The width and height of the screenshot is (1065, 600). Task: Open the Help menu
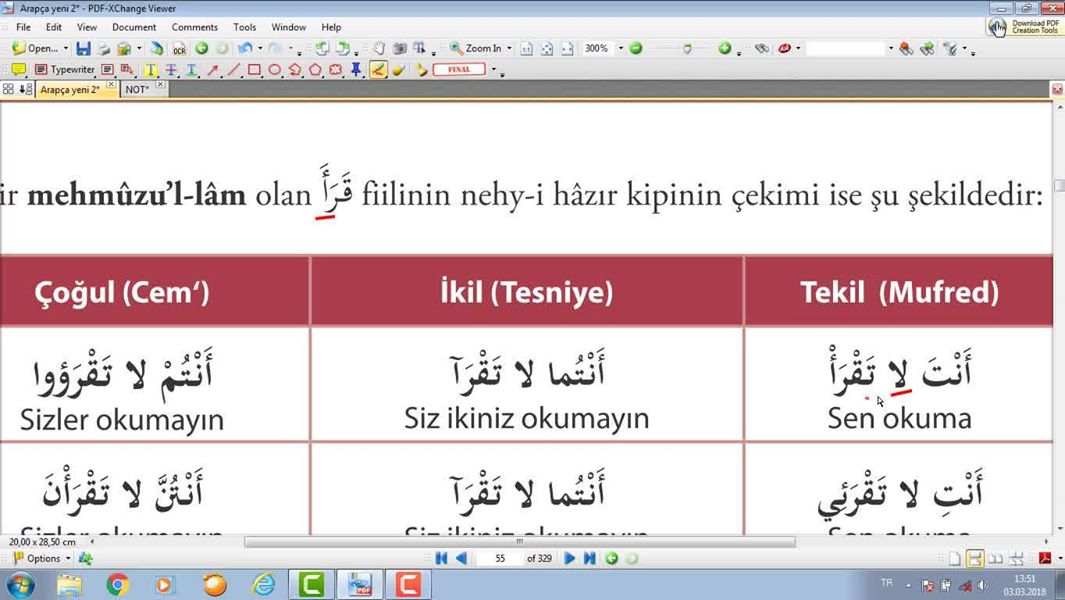tap(331, 27)
